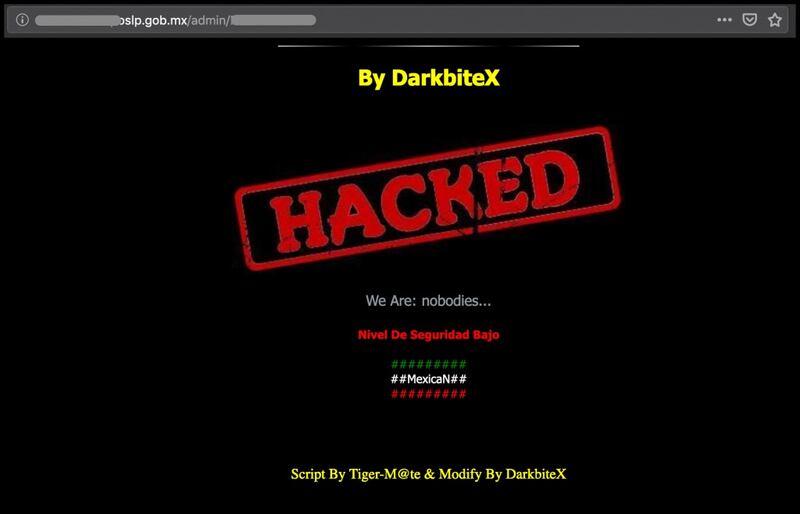This screenshot has width=800, height=514.
Task: Click the white "##MexicaN##" text
Action: (x=429, y=379)
